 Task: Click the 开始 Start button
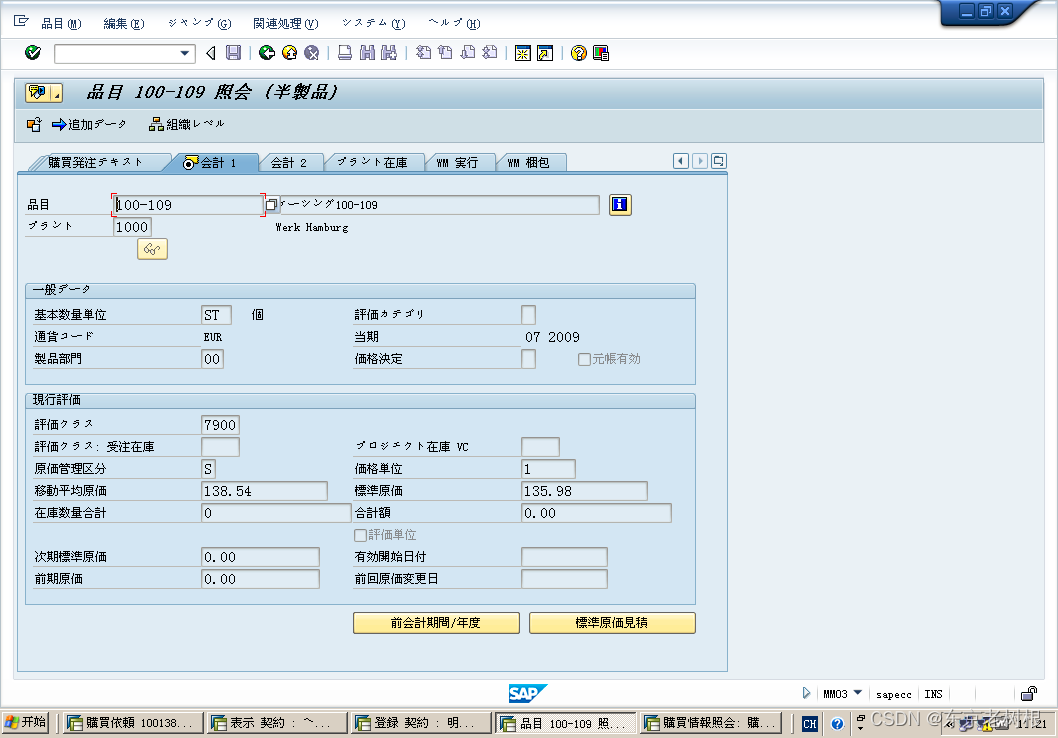point(26,722)
